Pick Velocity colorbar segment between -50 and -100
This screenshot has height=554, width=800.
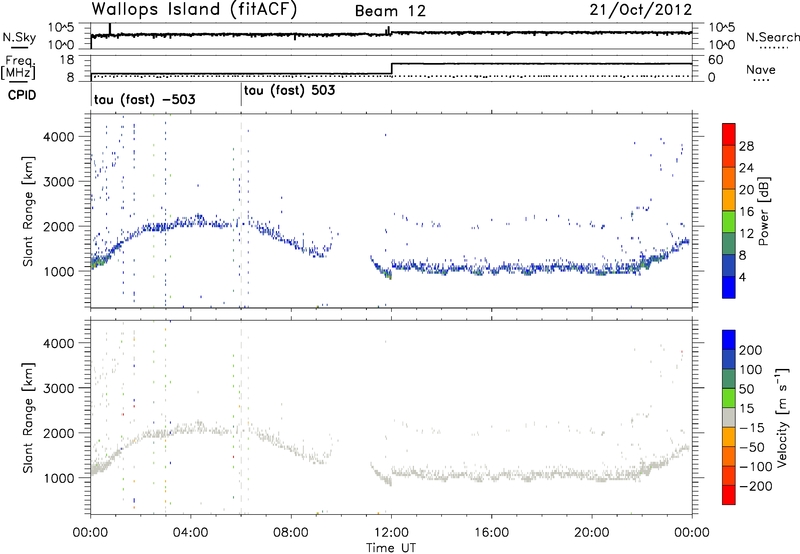(729, 456)
